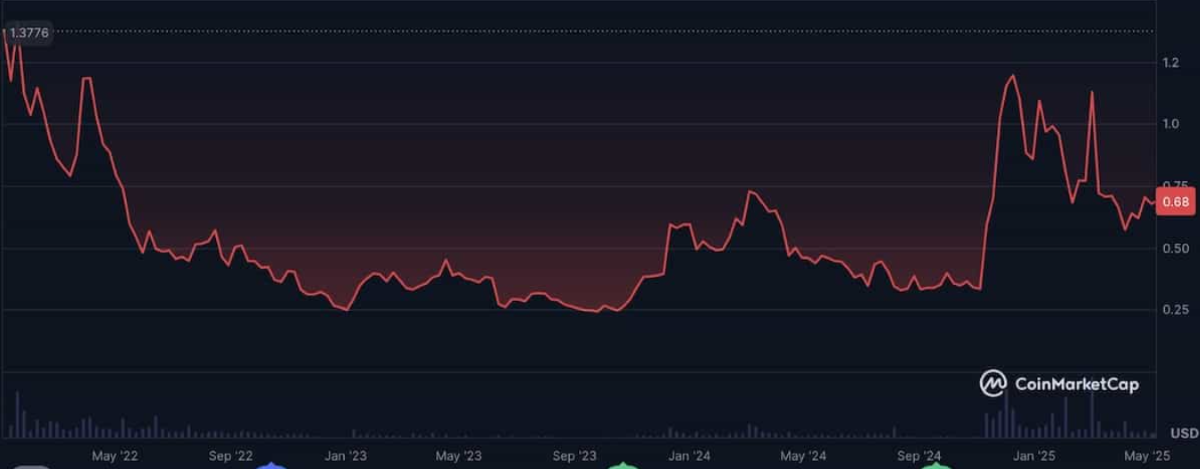Select the May '24 date label
The width and height of the screenshot is (1200, 469).
803,455
